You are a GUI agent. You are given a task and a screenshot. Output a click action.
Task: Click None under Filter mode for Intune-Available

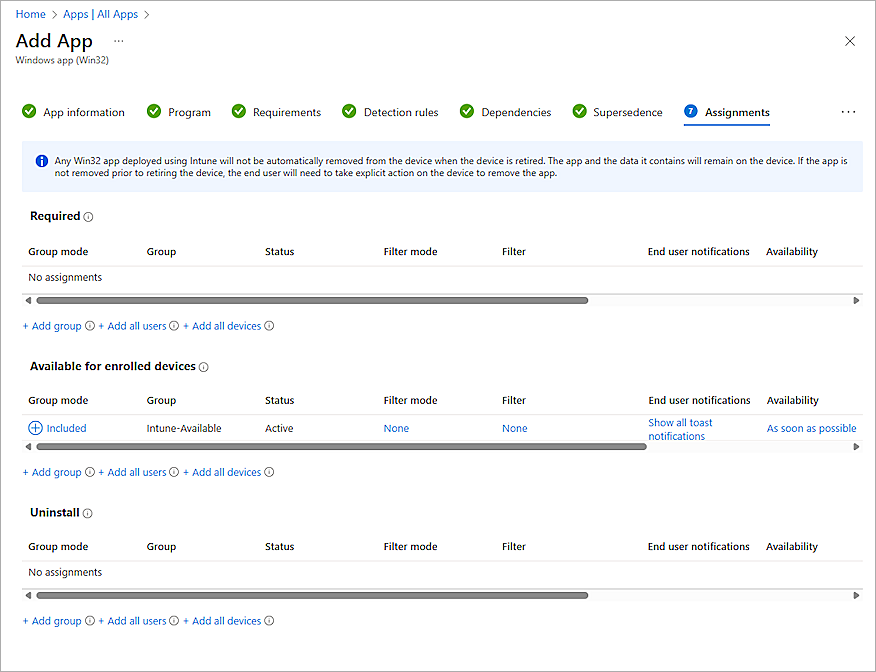point(396,427)
